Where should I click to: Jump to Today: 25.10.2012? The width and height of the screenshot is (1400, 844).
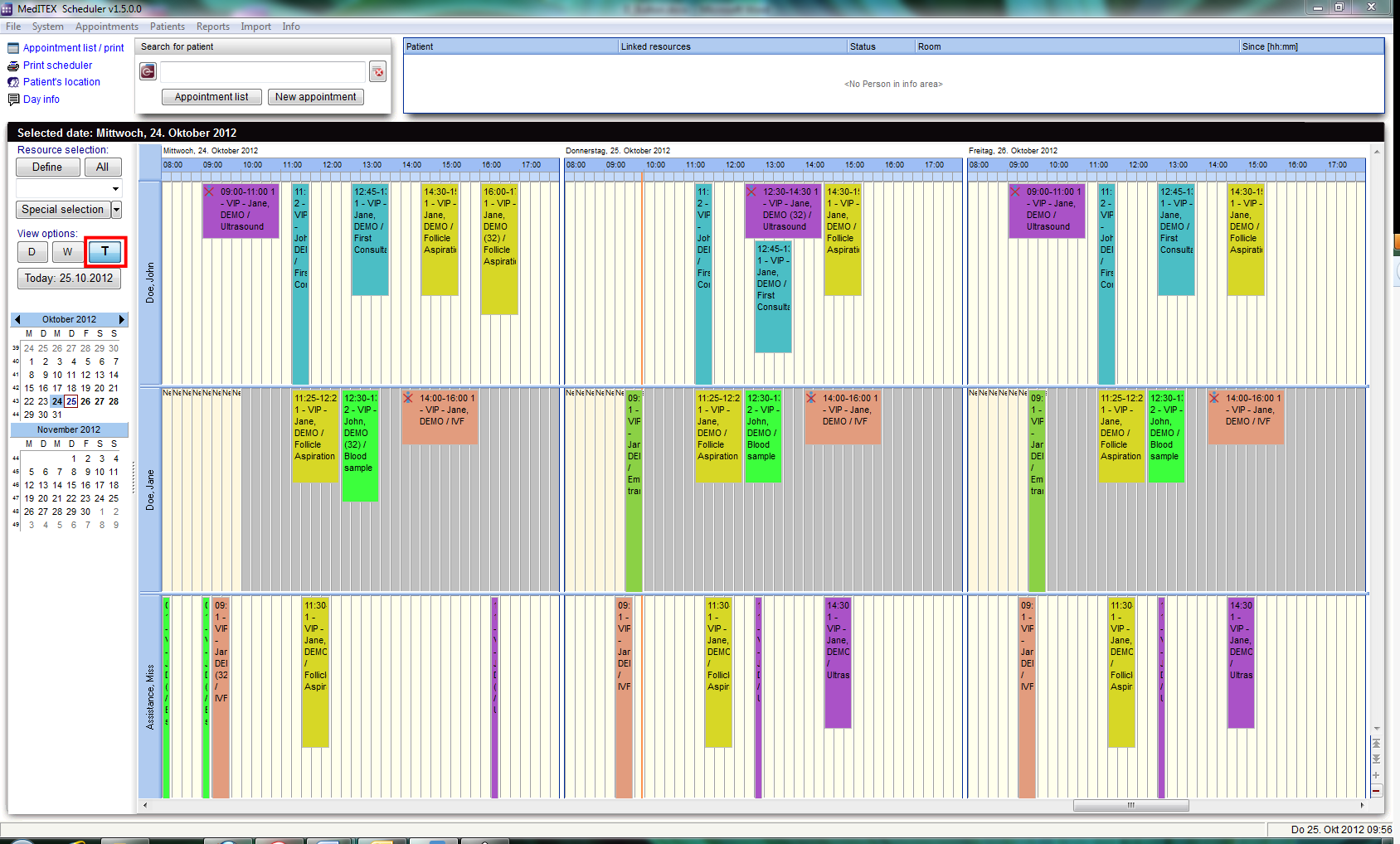[x=69, y=279]
